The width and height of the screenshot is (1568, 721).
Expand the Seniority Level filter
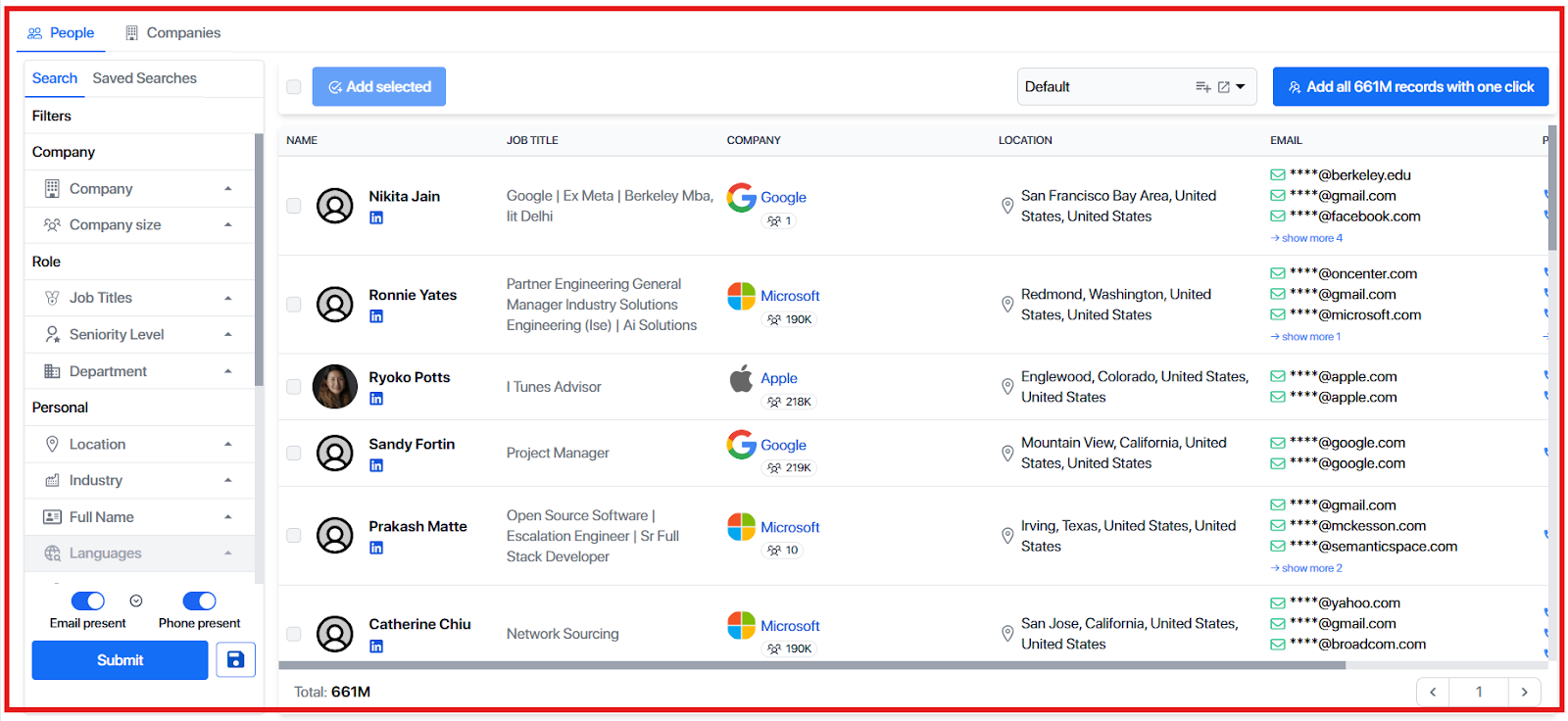[139, 334]
